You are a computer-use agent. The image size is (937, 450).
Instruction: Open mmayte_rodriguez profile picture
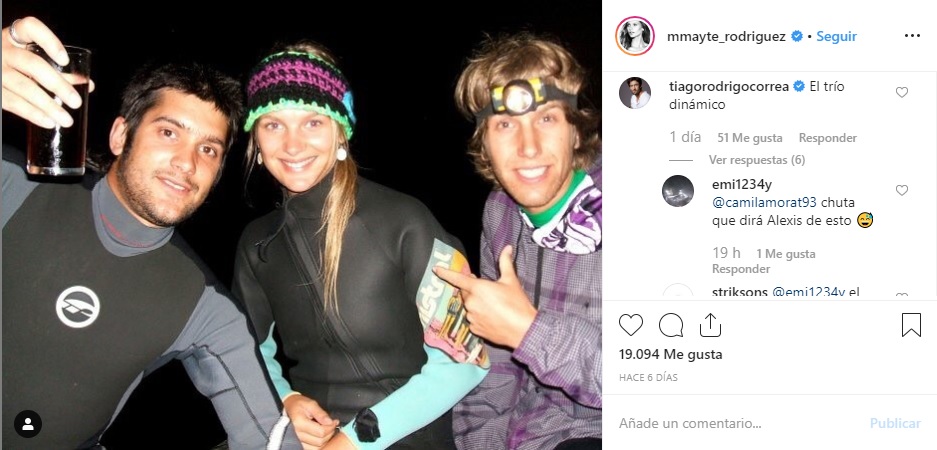[635, 36]
